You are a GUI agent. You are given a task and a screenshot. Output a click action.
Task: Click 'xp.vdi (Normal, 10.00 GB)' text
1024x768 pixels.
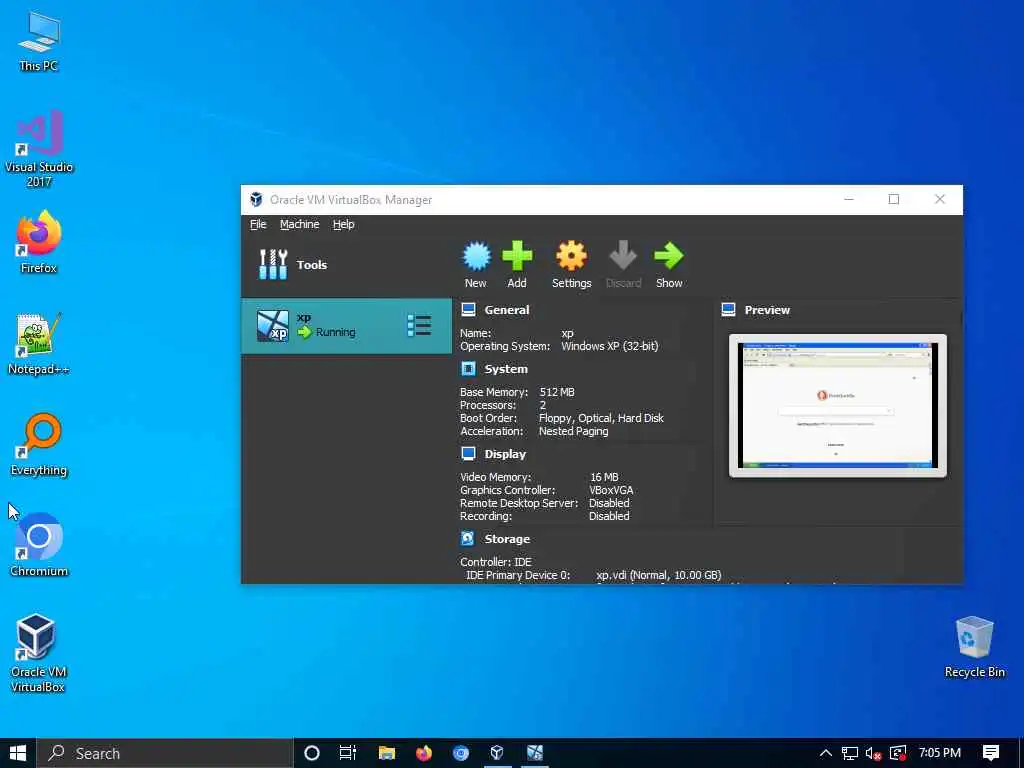click(x=659, y=575)
